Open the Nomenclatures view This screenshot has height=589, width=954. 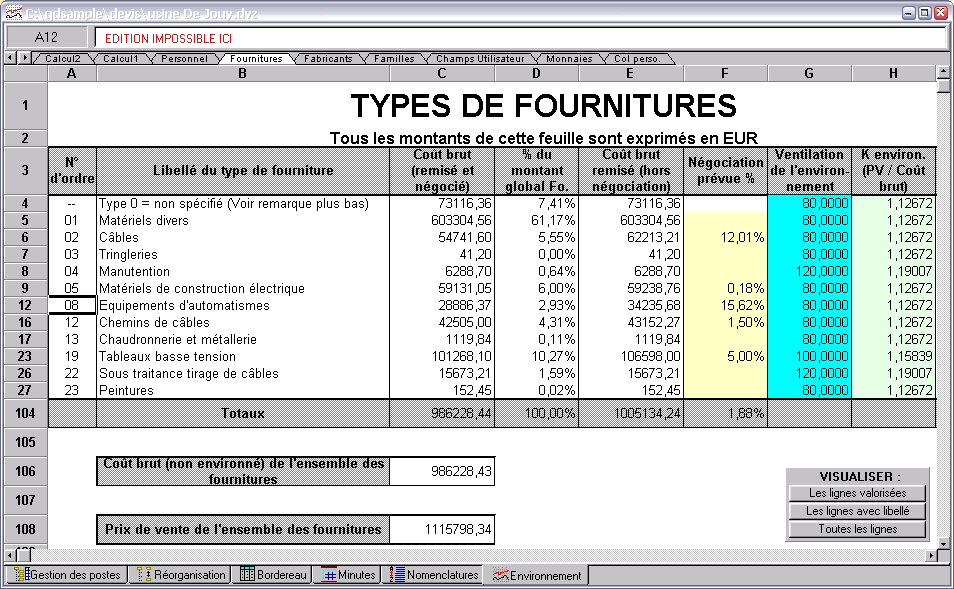(x=433, y=575)
